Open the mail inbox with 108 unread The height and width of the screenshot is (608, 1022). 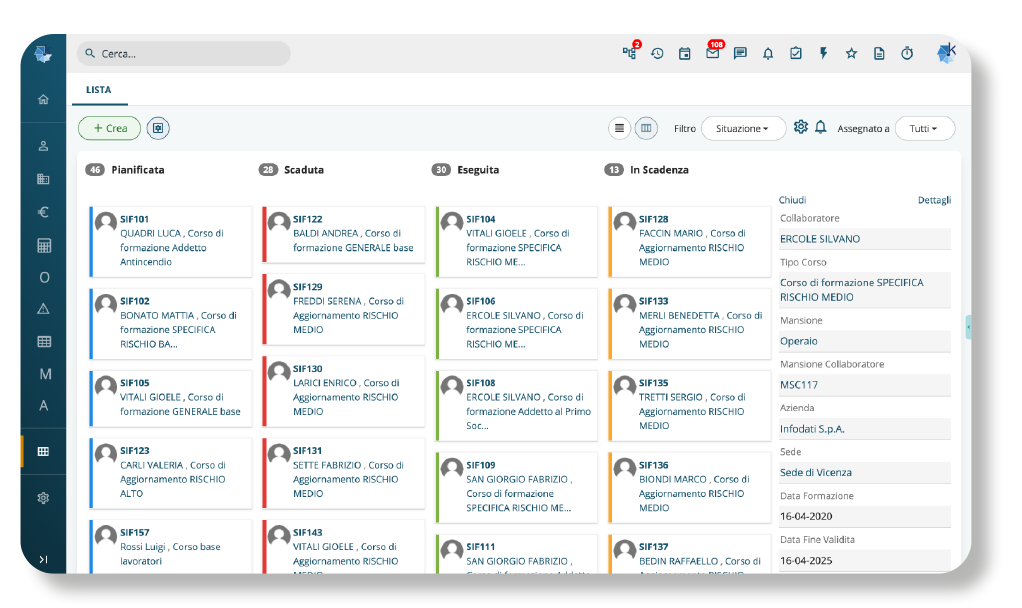coord(712,54)
